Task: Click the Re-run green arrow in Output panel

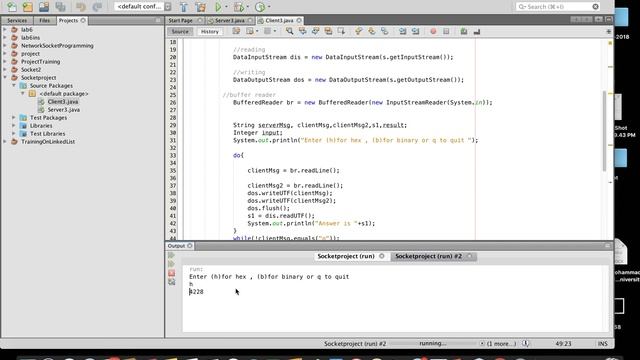Action: tap(171, 255)
